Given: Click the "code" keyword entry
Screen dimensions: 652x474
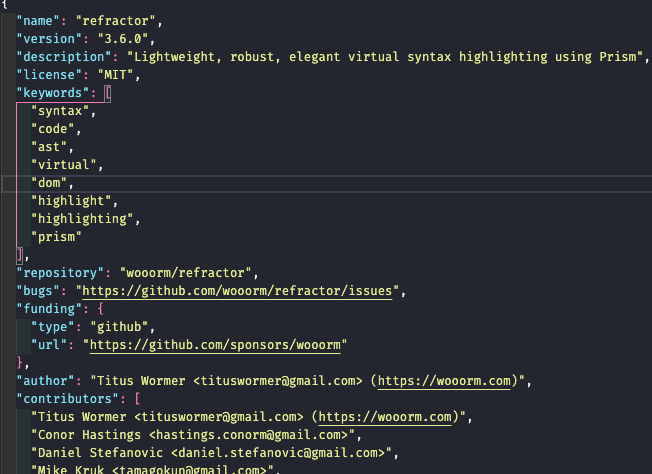Looking at the screenshot, I should (53, 129).
